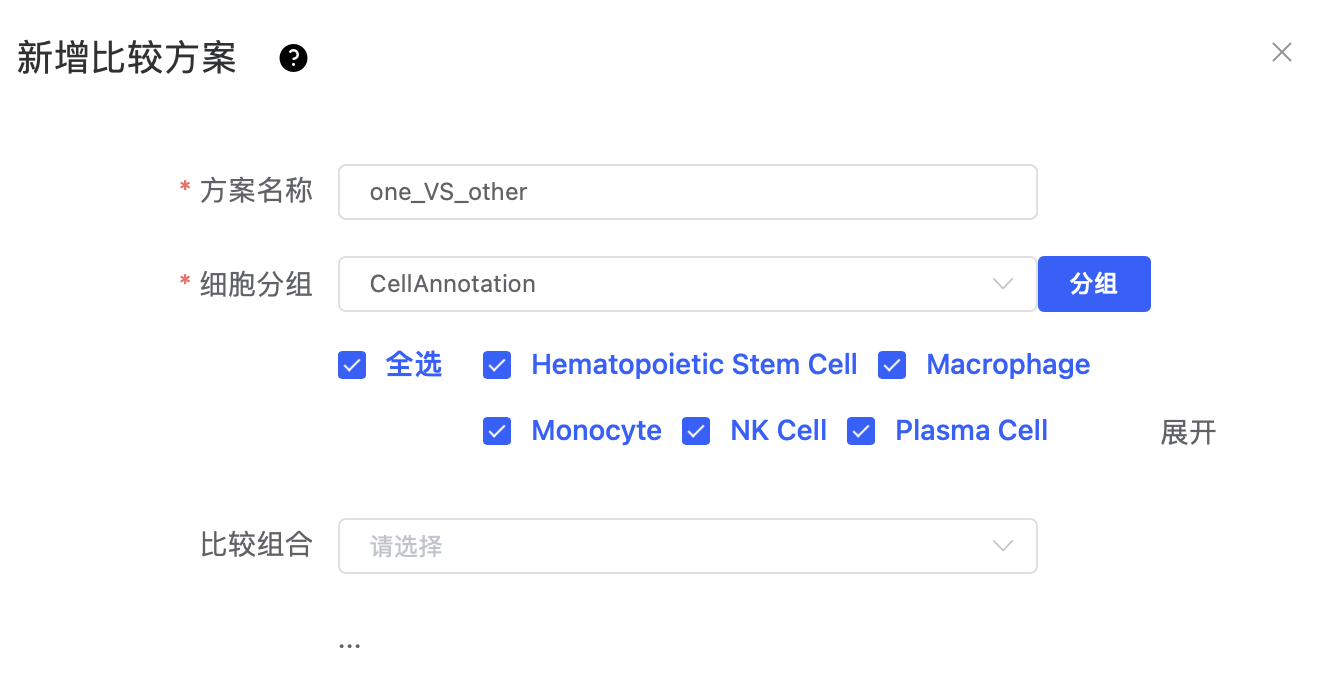
Task: Click the 方案名称 field label
Action: [256, 191]
